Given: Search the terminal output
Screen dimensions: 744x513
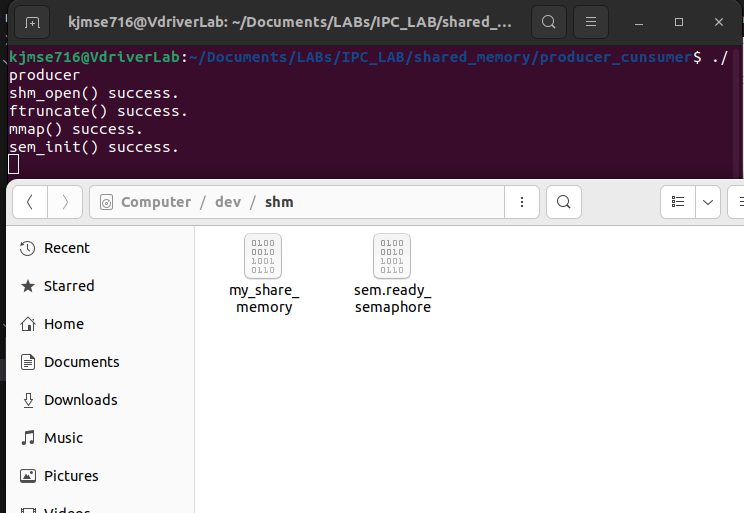Looking at the screenshot, I should 548,21.
